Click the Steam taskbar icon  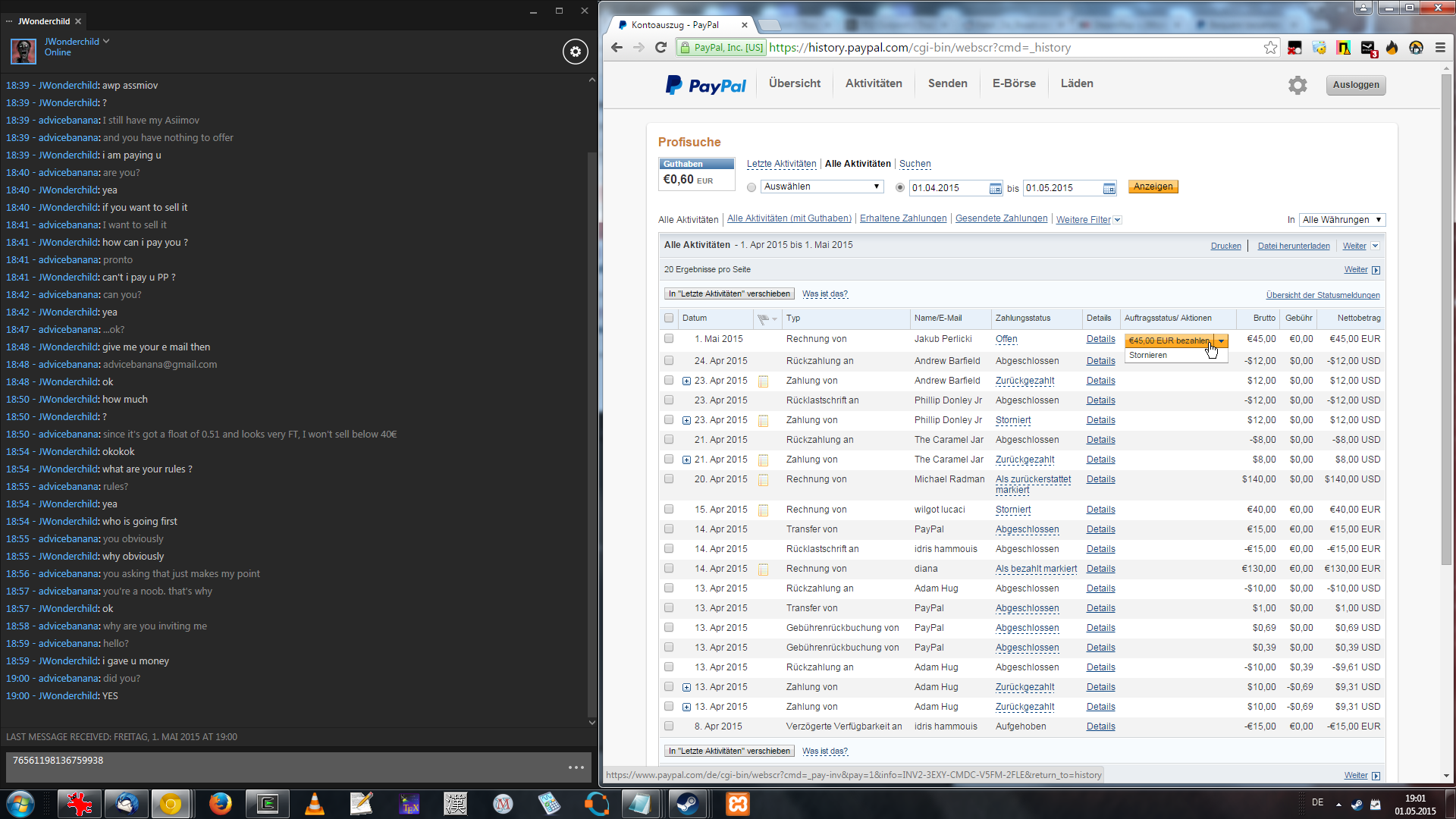click(x=687, y=803)
